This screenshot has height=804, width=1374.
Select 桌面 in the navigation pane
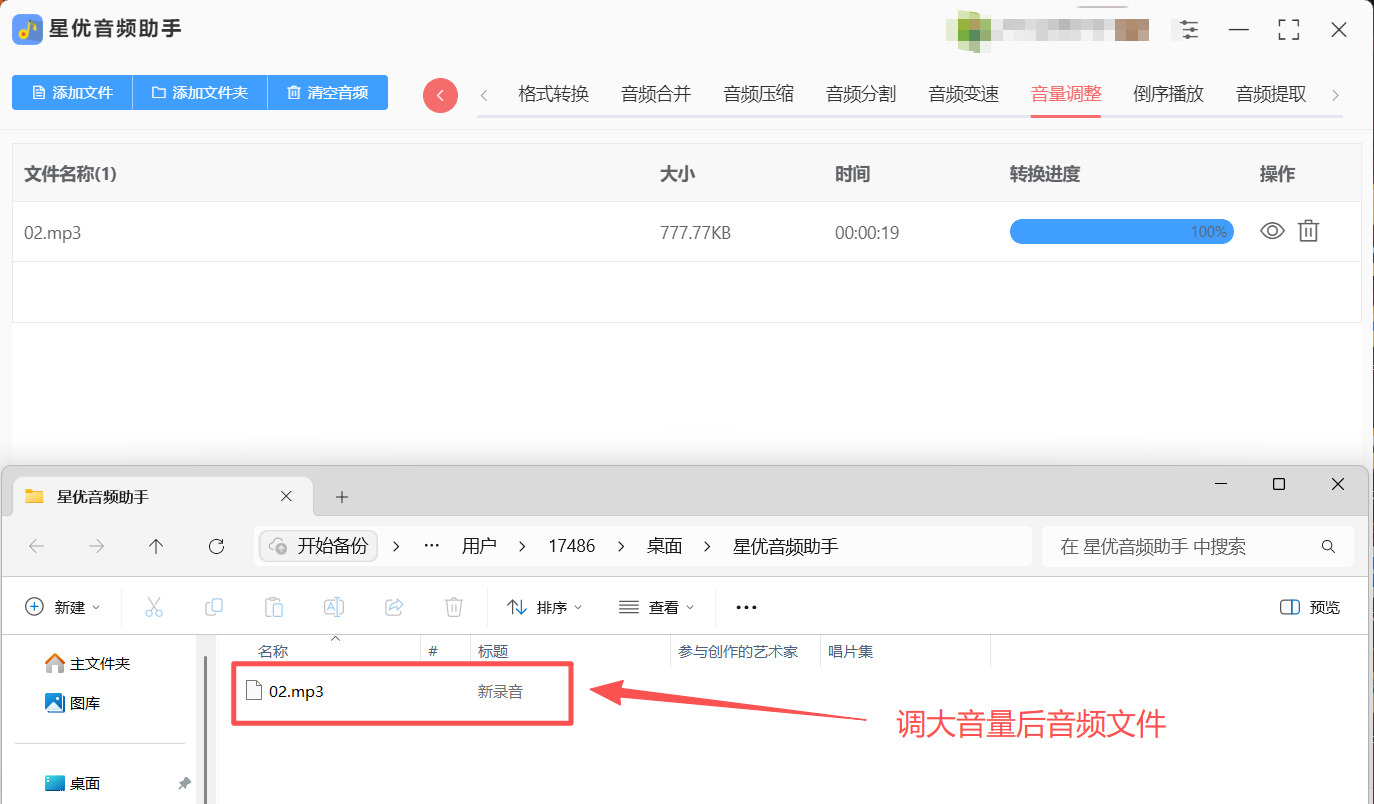73,783
